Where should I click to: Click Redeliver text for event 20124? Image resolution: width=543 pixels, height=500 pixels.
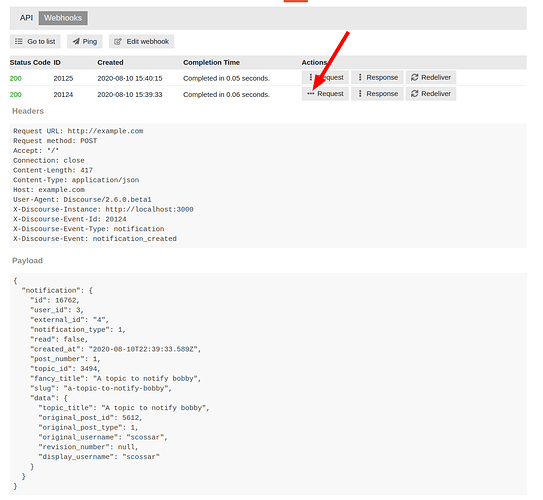tap(436, 93)
